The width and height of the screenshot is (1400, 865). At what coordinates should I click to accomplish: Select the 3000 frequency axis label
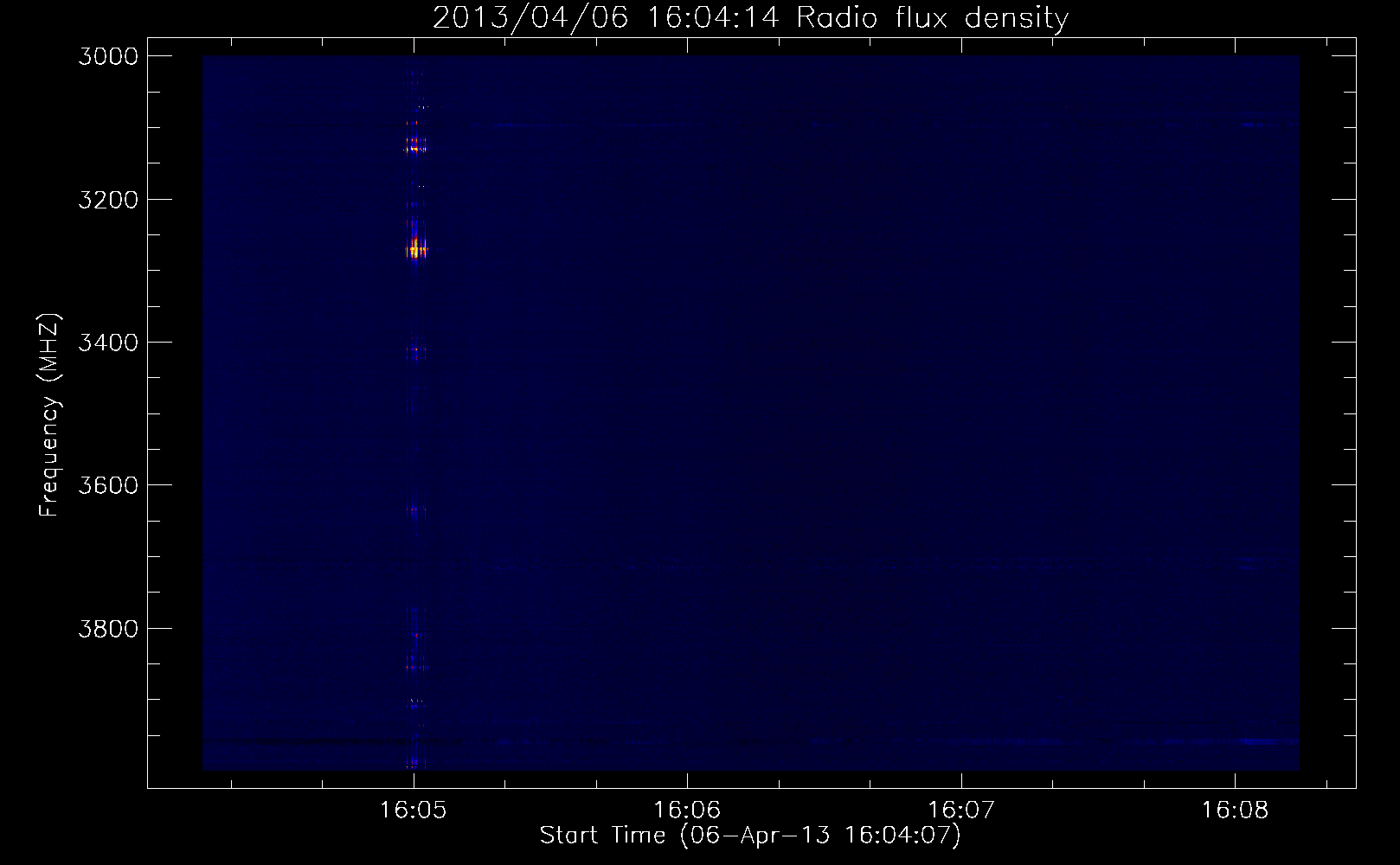coord(108,56)
